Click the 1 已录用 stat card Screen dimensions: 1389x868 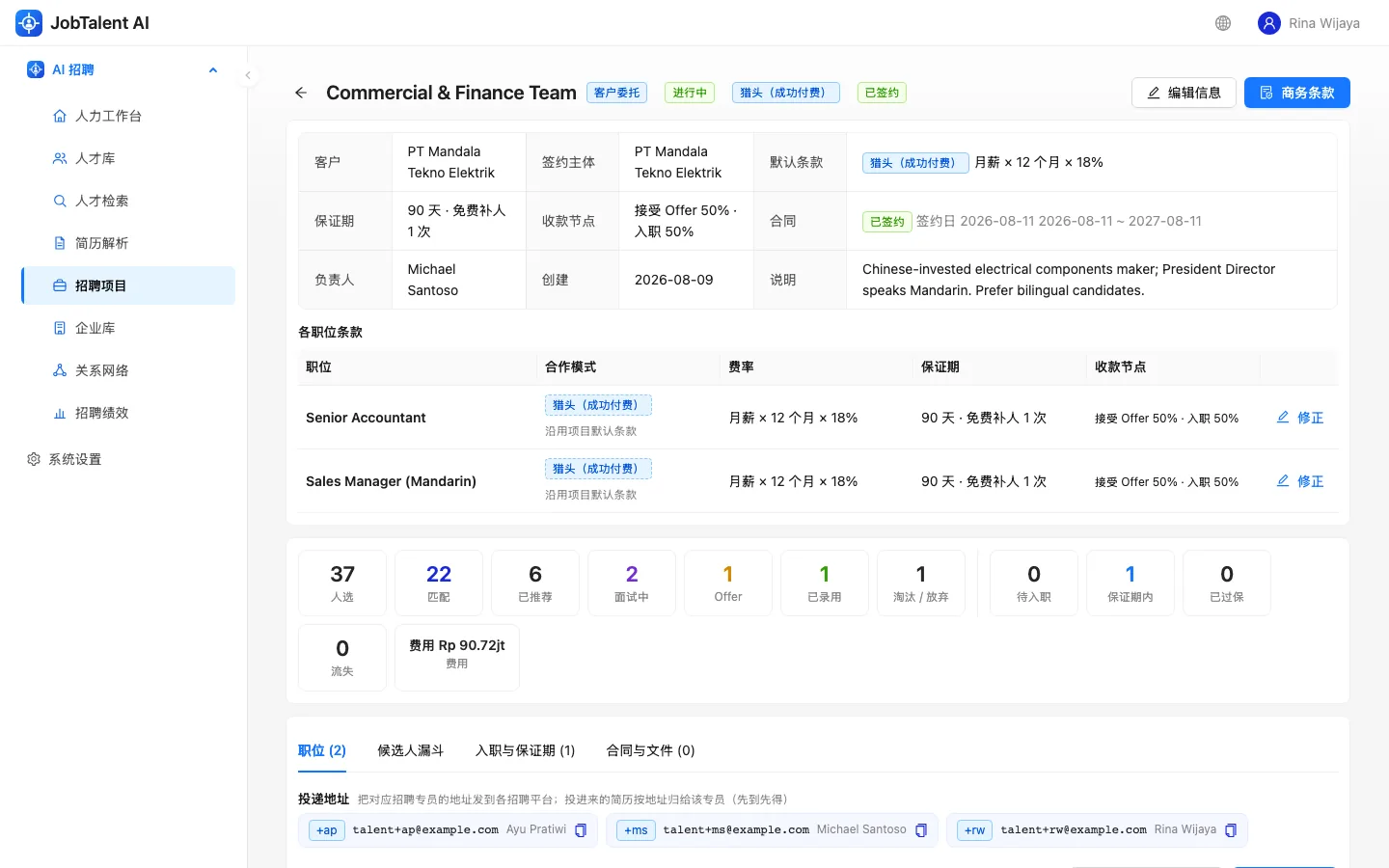tap(825, 583)
